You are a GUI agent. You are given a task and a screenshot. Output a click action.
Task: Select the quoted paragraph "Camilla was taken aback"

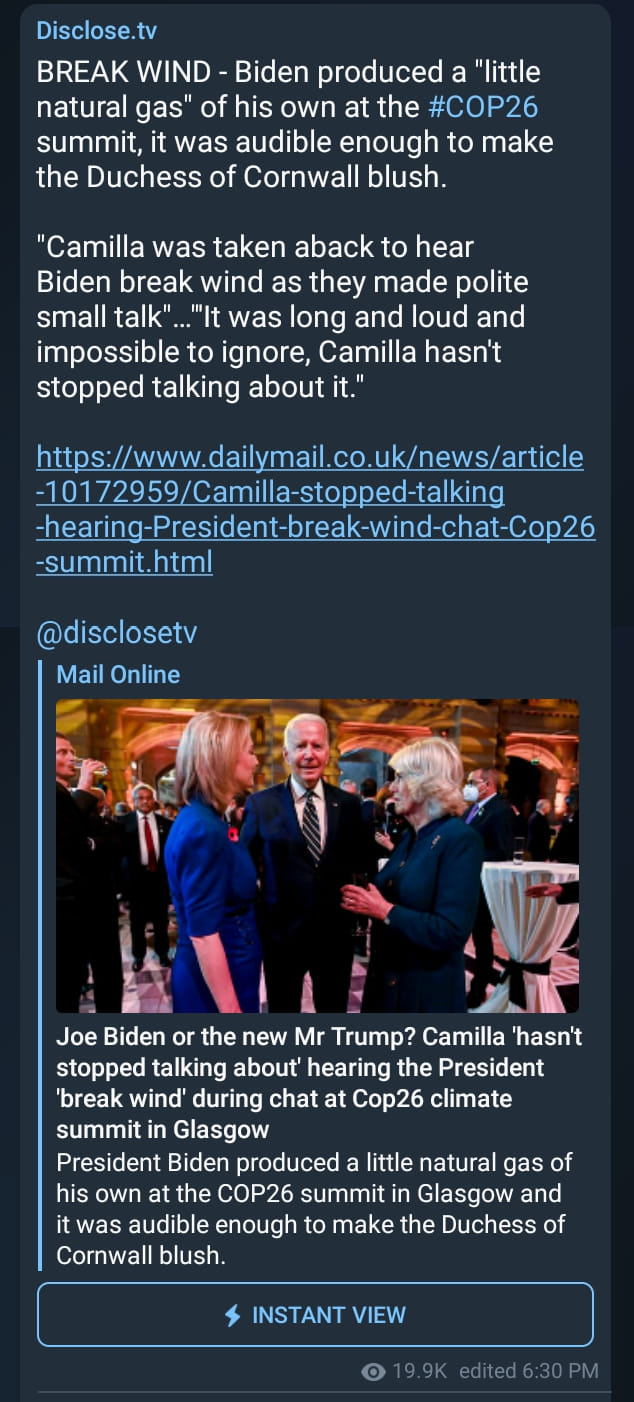(283, 316)
